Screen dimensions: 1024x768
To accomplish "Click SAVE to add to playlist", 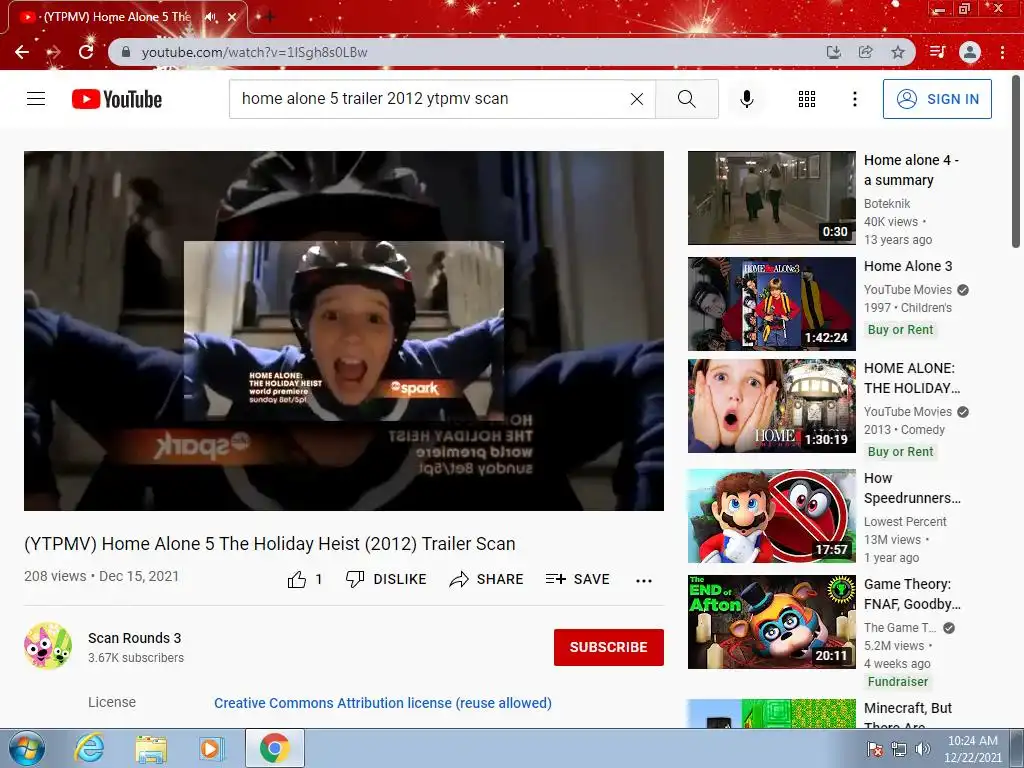I will coord(578,579).
